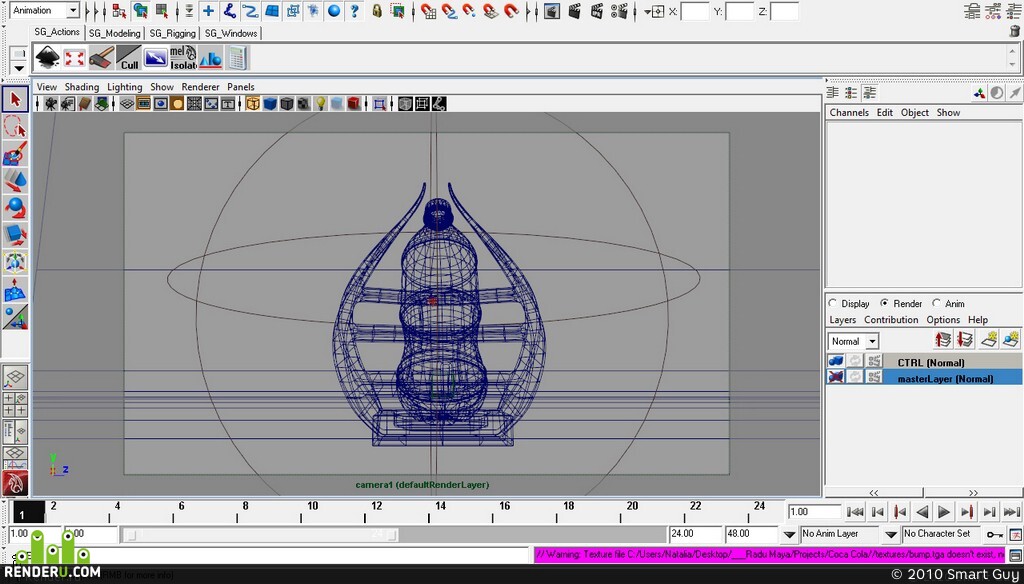Switch to the SG_Modeling shelf tab
Image resolution: width=1024 pixels, height=584 pixels.
coord(114,33)
